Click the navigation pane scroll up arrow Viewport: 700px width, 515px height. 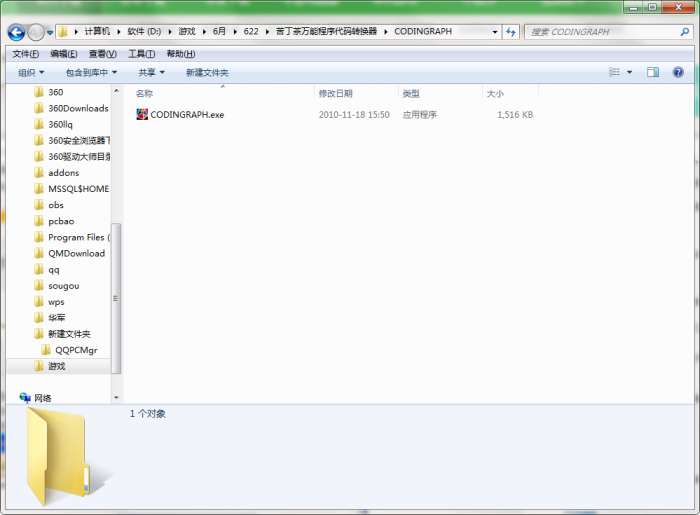[116, 91]
